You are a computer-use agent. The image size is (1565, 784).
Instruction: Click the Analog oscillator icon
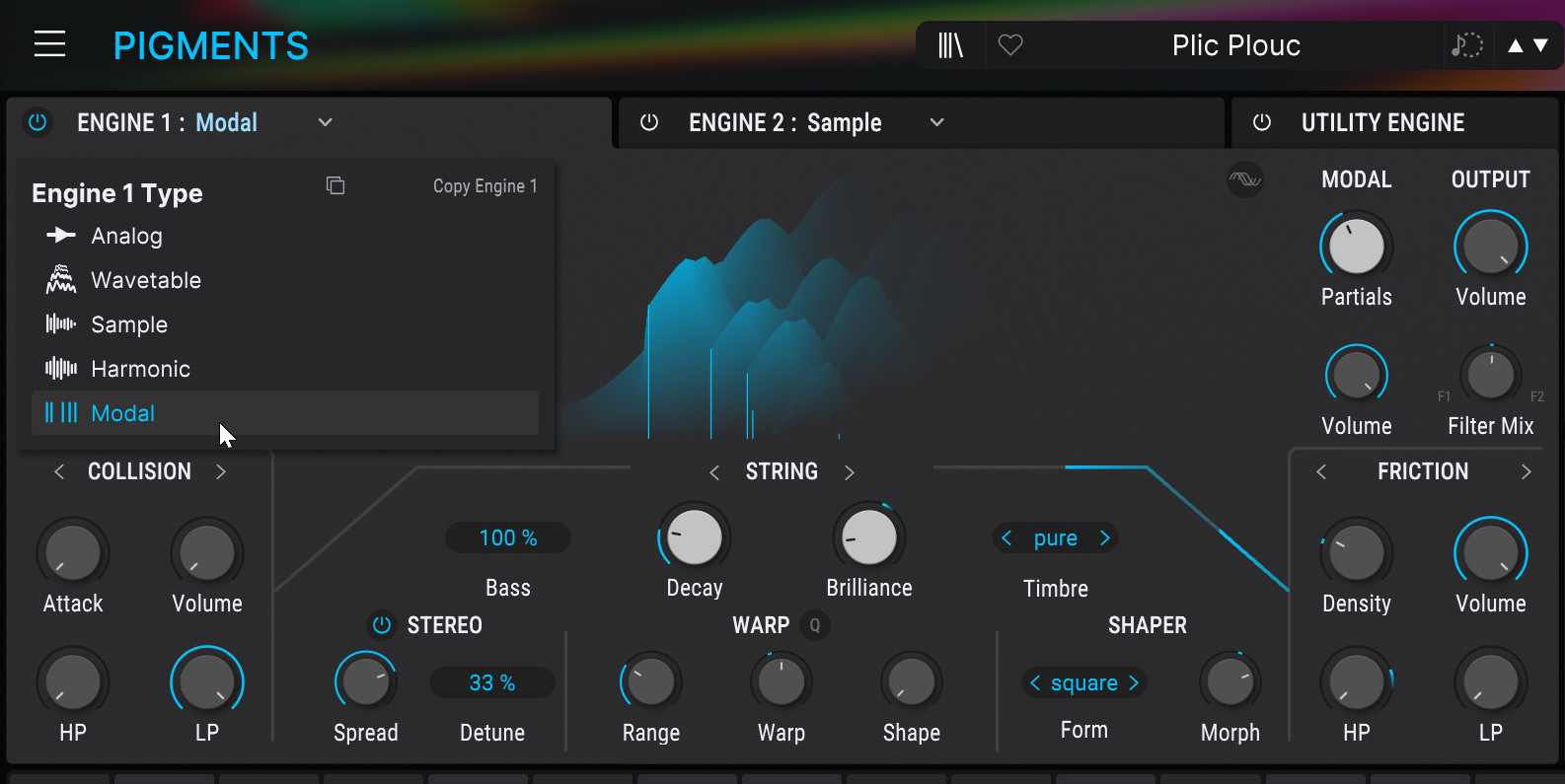[x=61, y=235]
